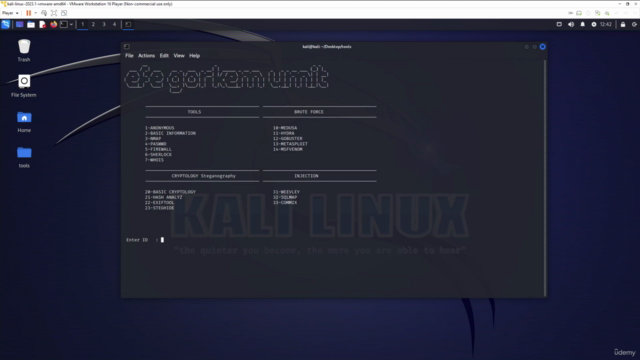
Task: Click the '6-SHERLOCK' menu line
Action: tap(158, 155)
